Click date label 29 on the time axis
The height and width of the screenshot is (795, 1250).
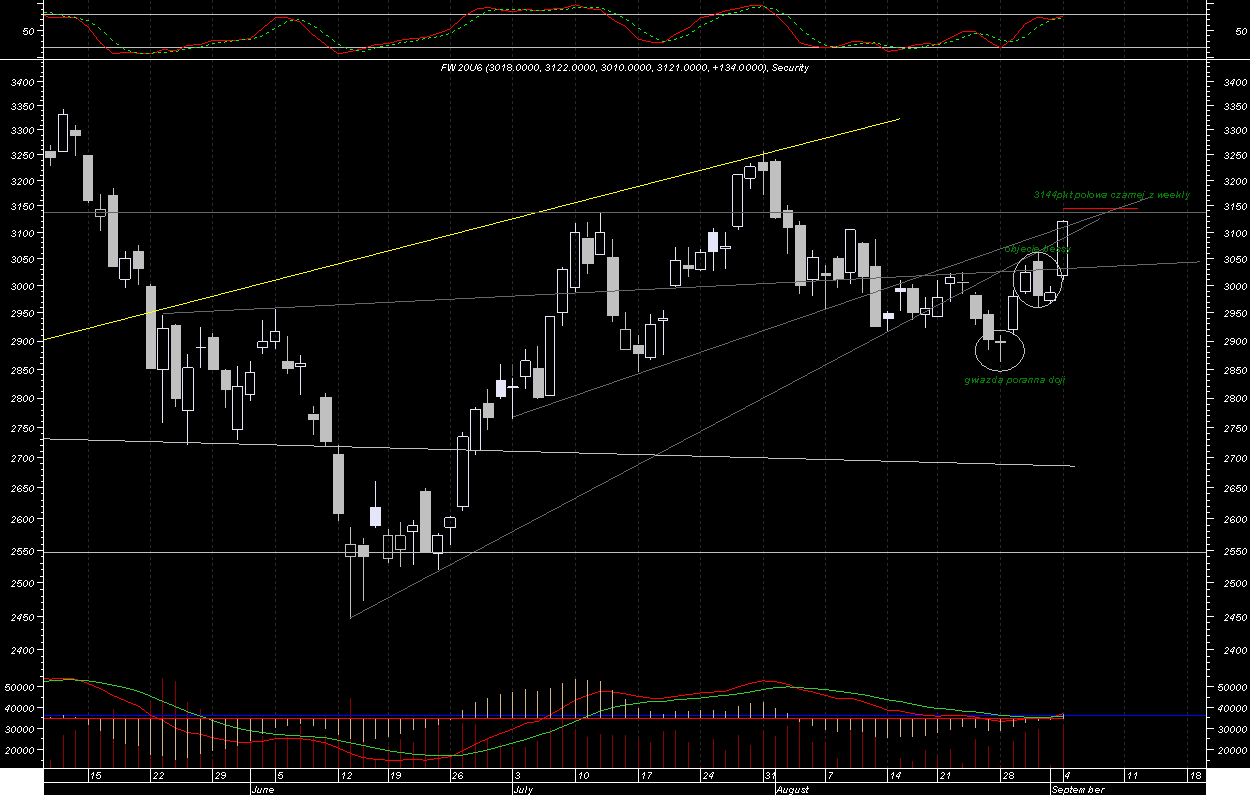(x=220, y=775)
